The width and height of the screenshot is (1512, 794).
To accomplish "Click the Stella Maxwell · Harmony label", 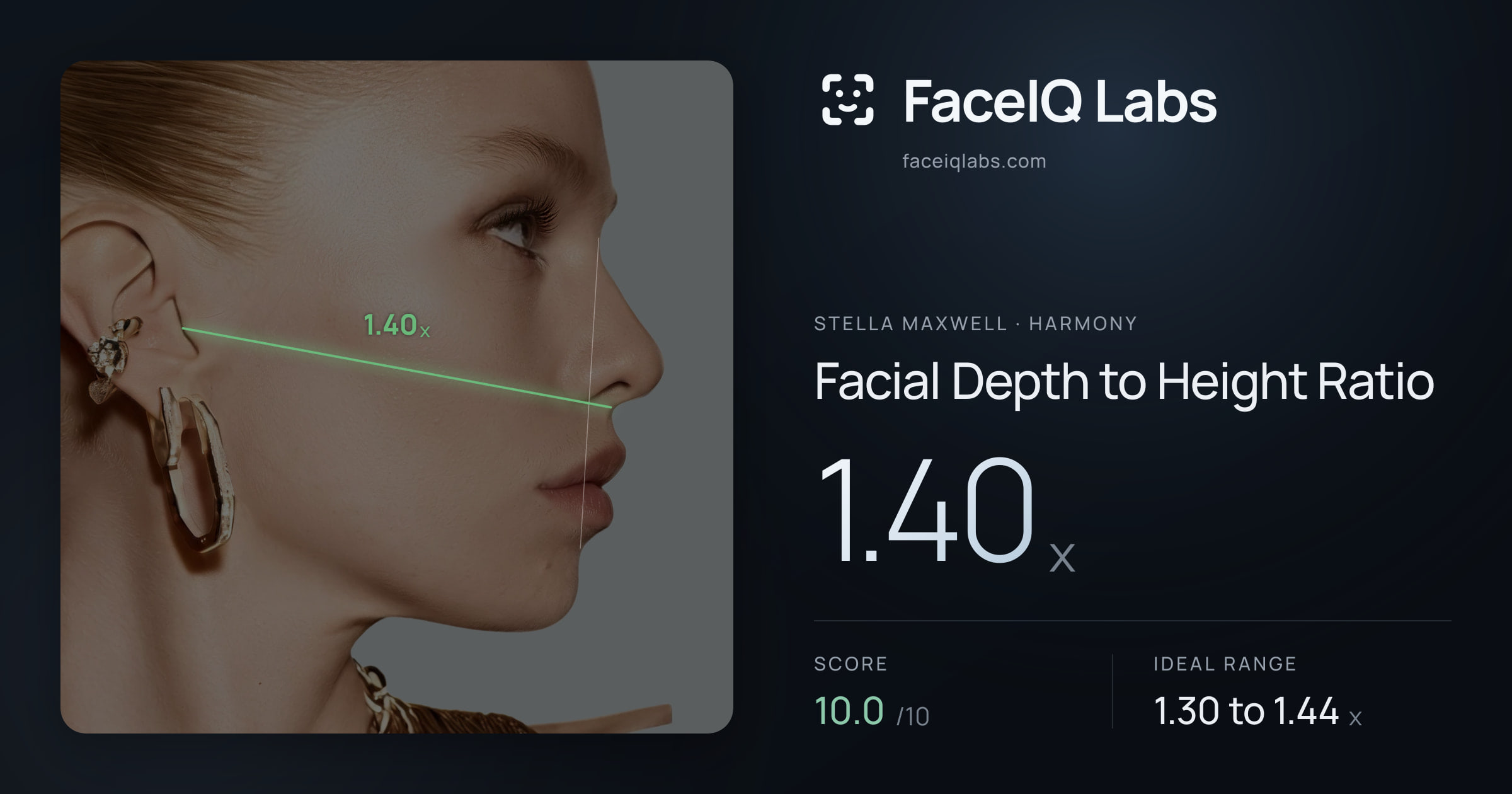I will [x=975, y=323].
